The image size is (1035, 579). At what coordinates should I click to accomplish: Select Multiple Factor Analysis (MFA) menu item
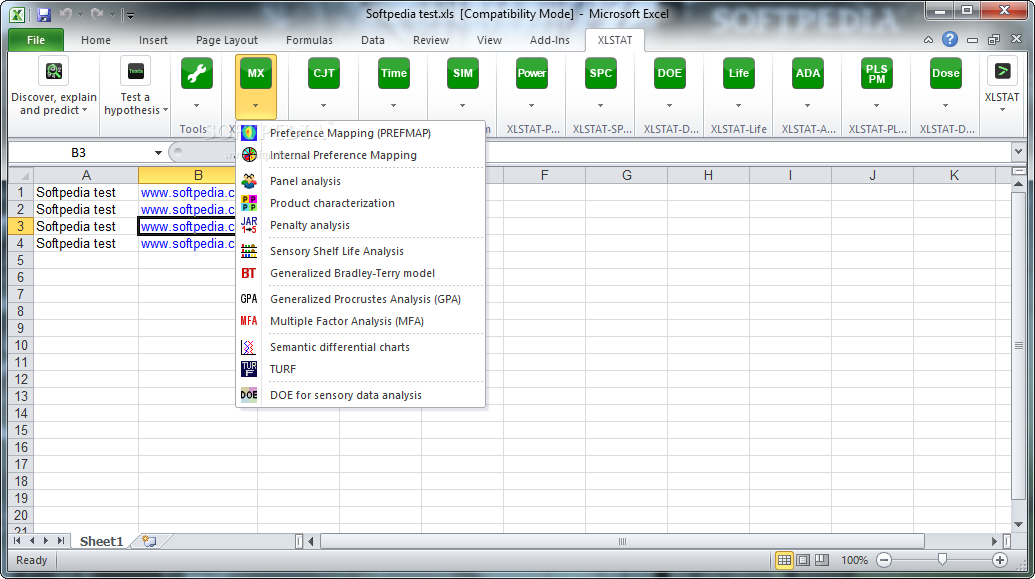[360, 321]
